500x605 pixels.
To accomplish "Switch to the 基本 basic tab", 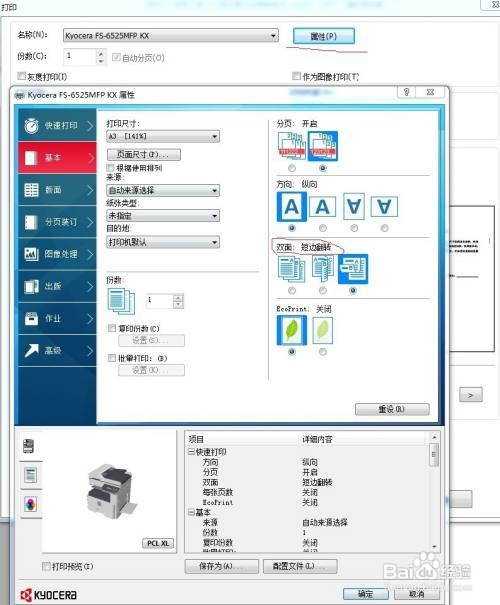I will (57, 157).
